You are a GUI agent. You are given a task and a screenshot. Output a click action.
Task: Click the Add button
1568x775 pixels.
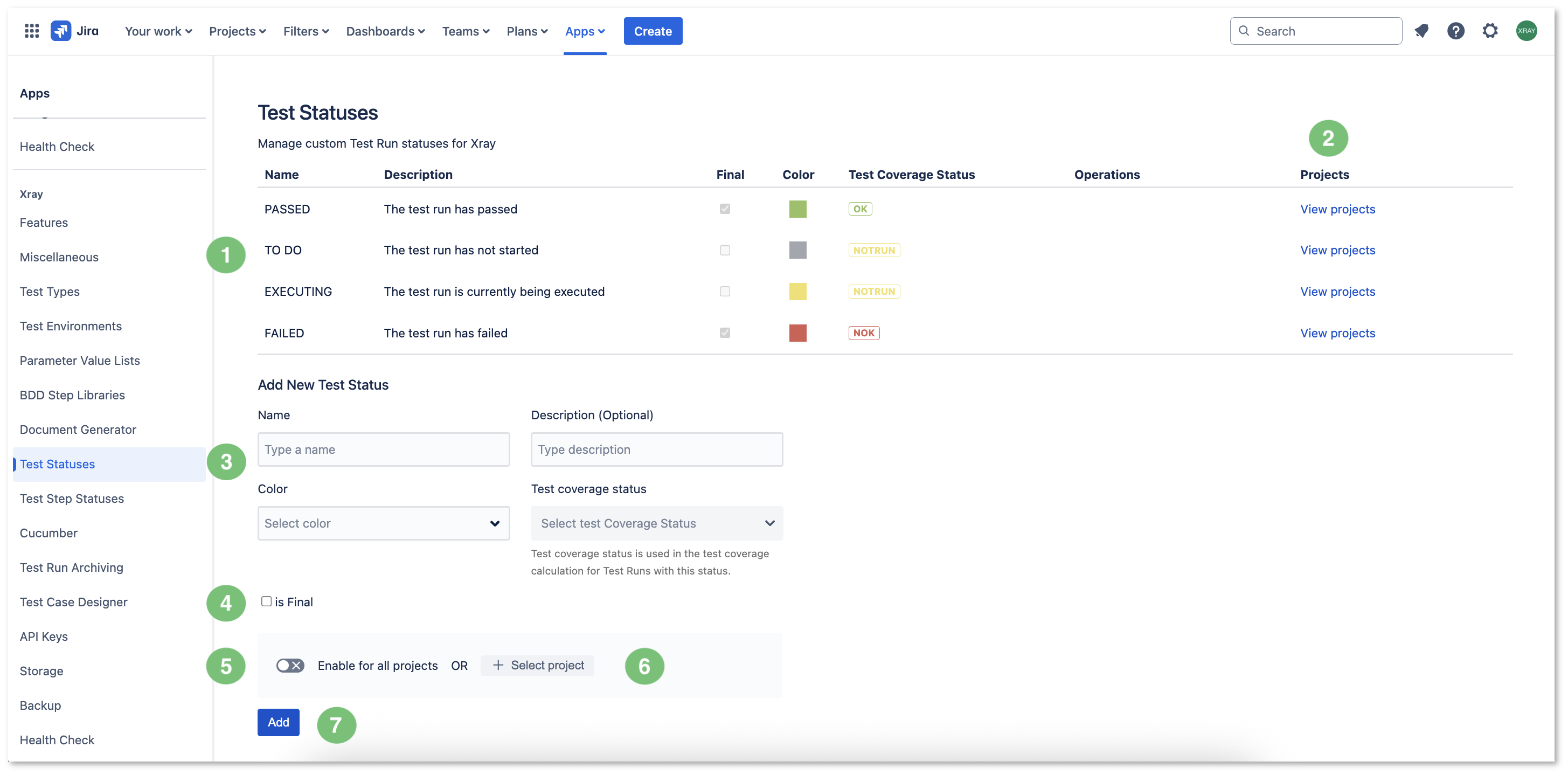pyautogui.click(x=278, y=722)
